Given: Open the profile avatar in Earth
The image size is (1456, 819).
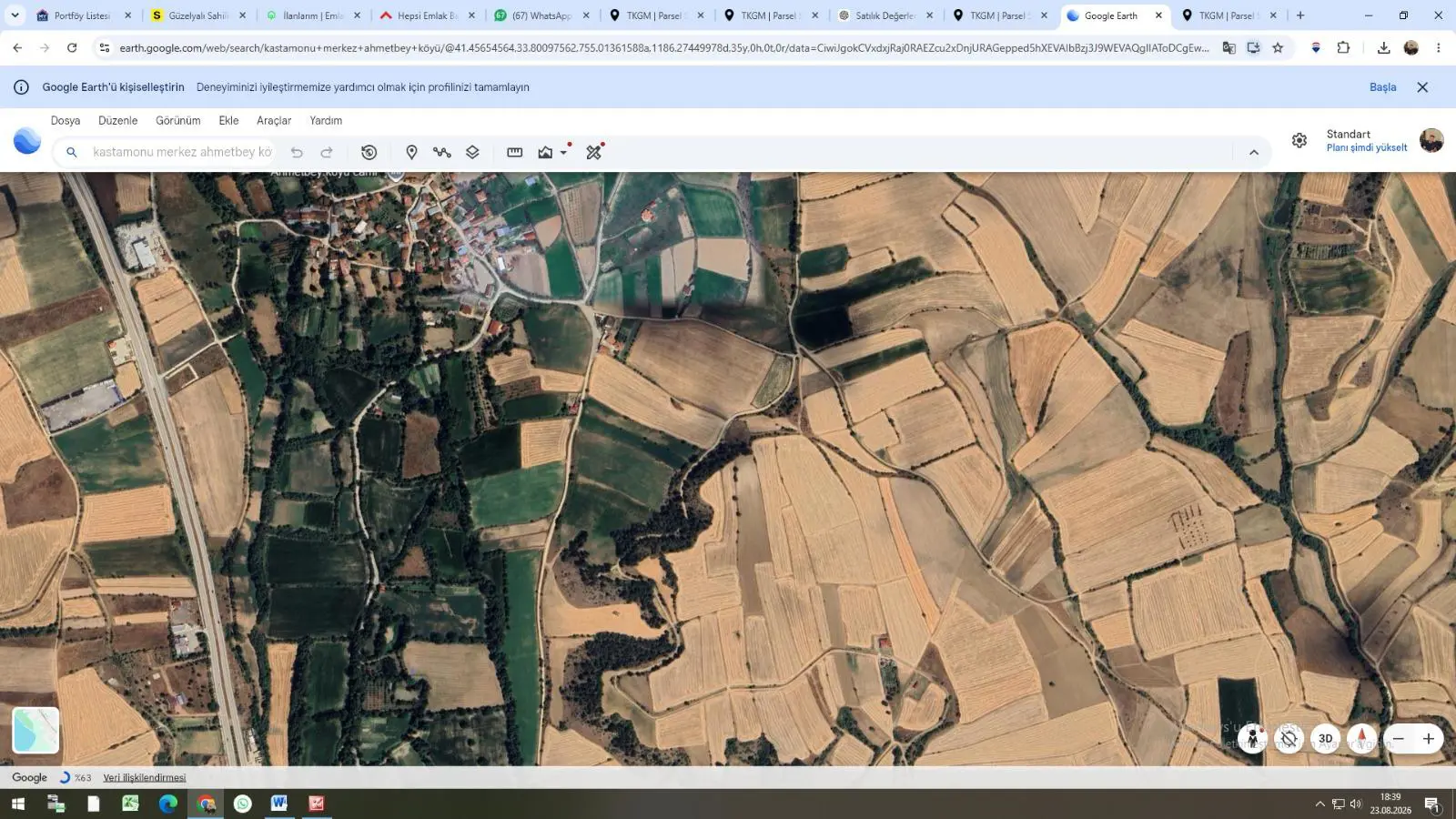Looking at the screenshot, I should click(1431, 140).
